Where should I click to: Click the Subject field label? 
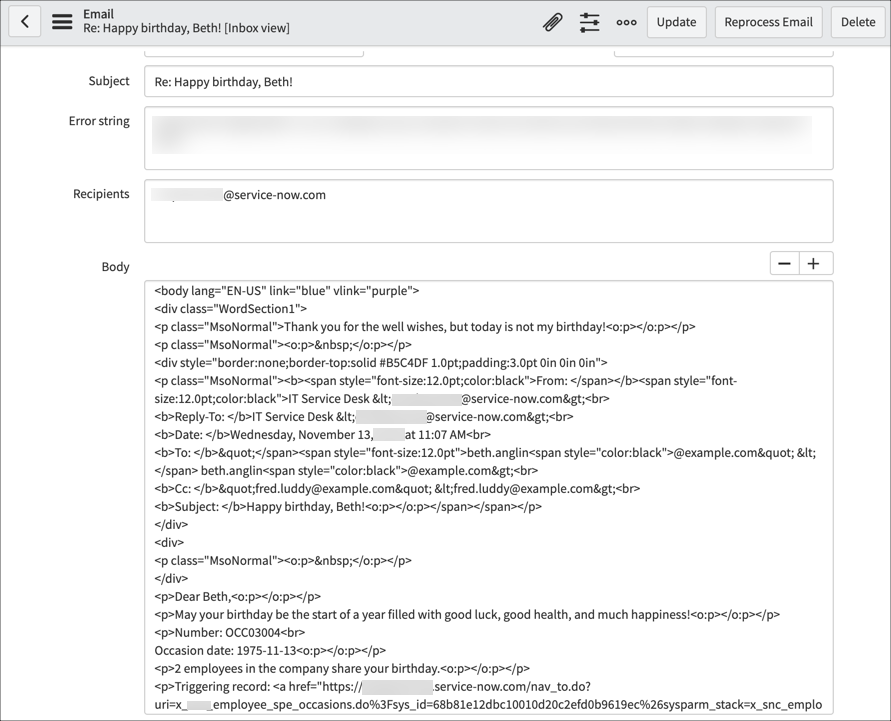click(x=108, y=81)
